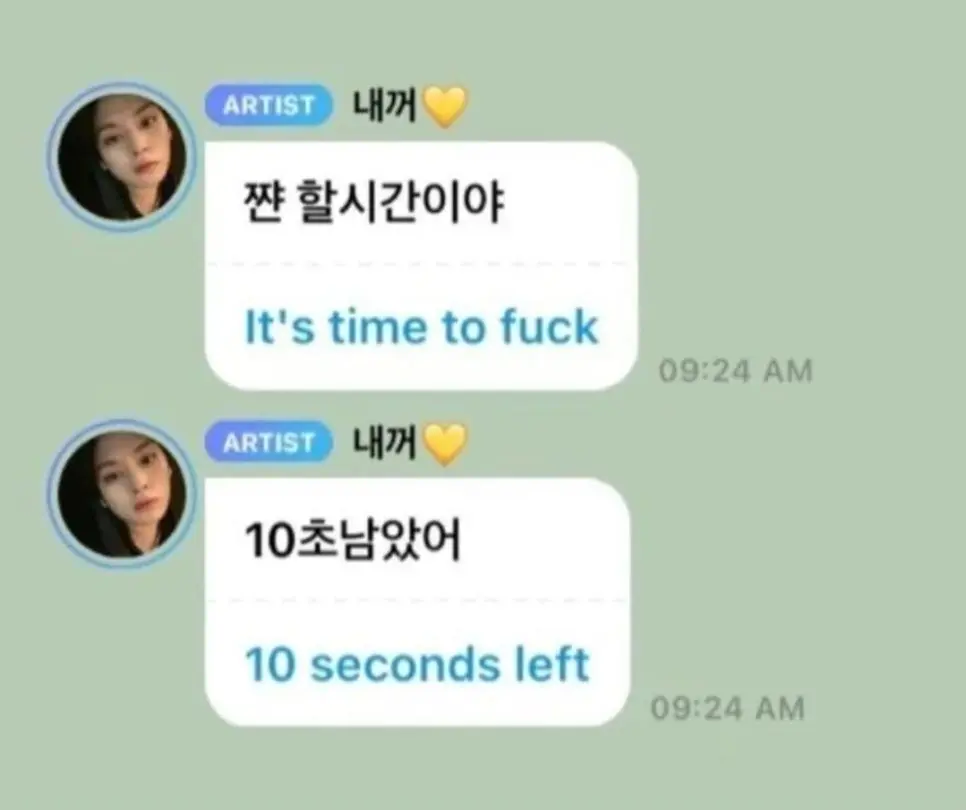Click the blue translation starting "It's time to"
The width and height of the screenshot is (966, 810).
(x=421, y=326)
